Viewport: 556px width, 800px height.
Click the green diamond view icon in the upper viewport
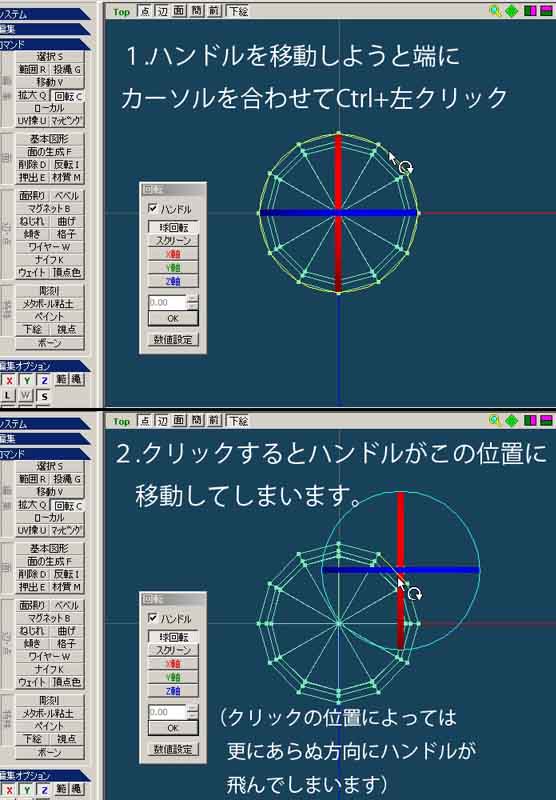pos(512,11)
